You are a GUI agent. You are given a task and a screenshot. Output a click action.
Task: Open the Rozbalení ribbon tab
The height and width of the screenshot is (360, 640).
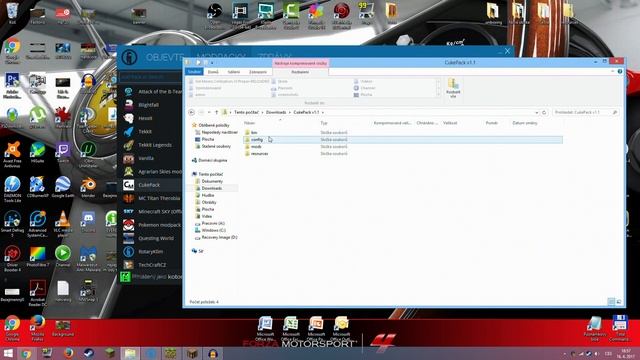pyautogui.click(x=300, y=72)
